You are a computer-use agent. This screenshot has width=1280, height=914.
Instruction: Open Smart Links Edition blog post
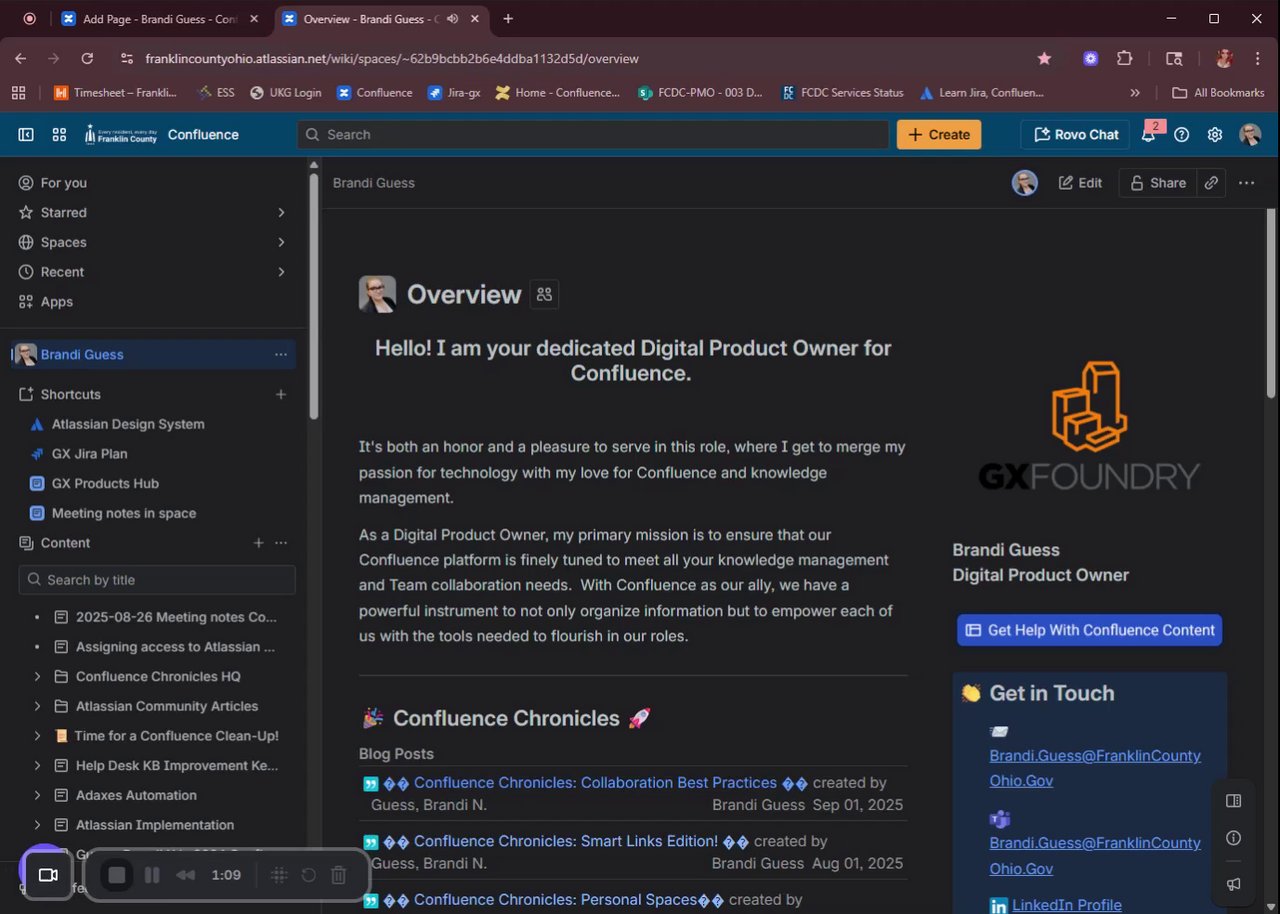[565, 841]
